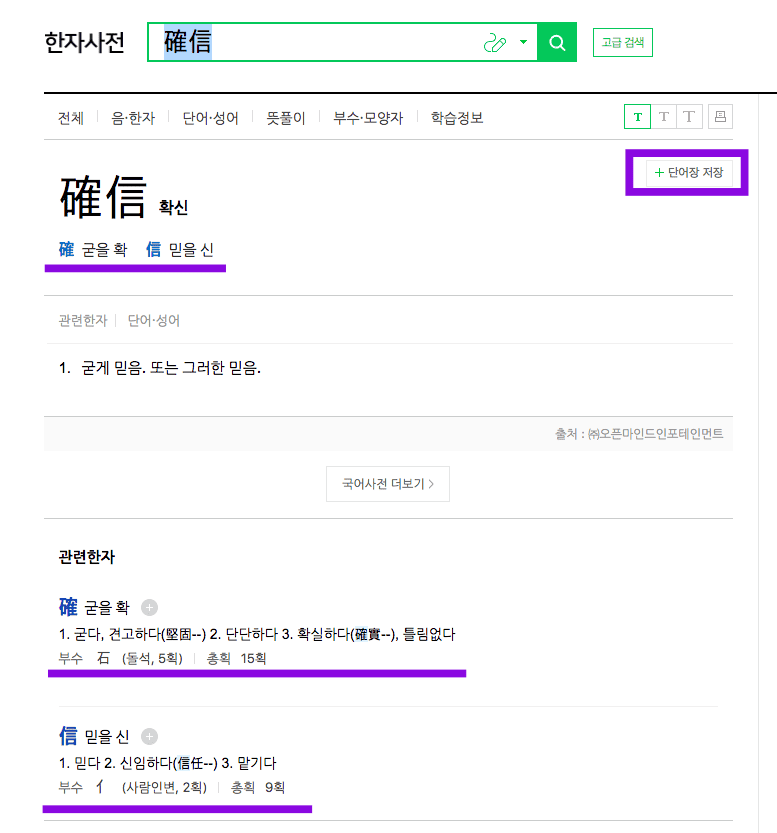The image size is (777, 833).
Task: Click the 고급 검색 button
Action: pyautogui.click(x=622, y=42)
